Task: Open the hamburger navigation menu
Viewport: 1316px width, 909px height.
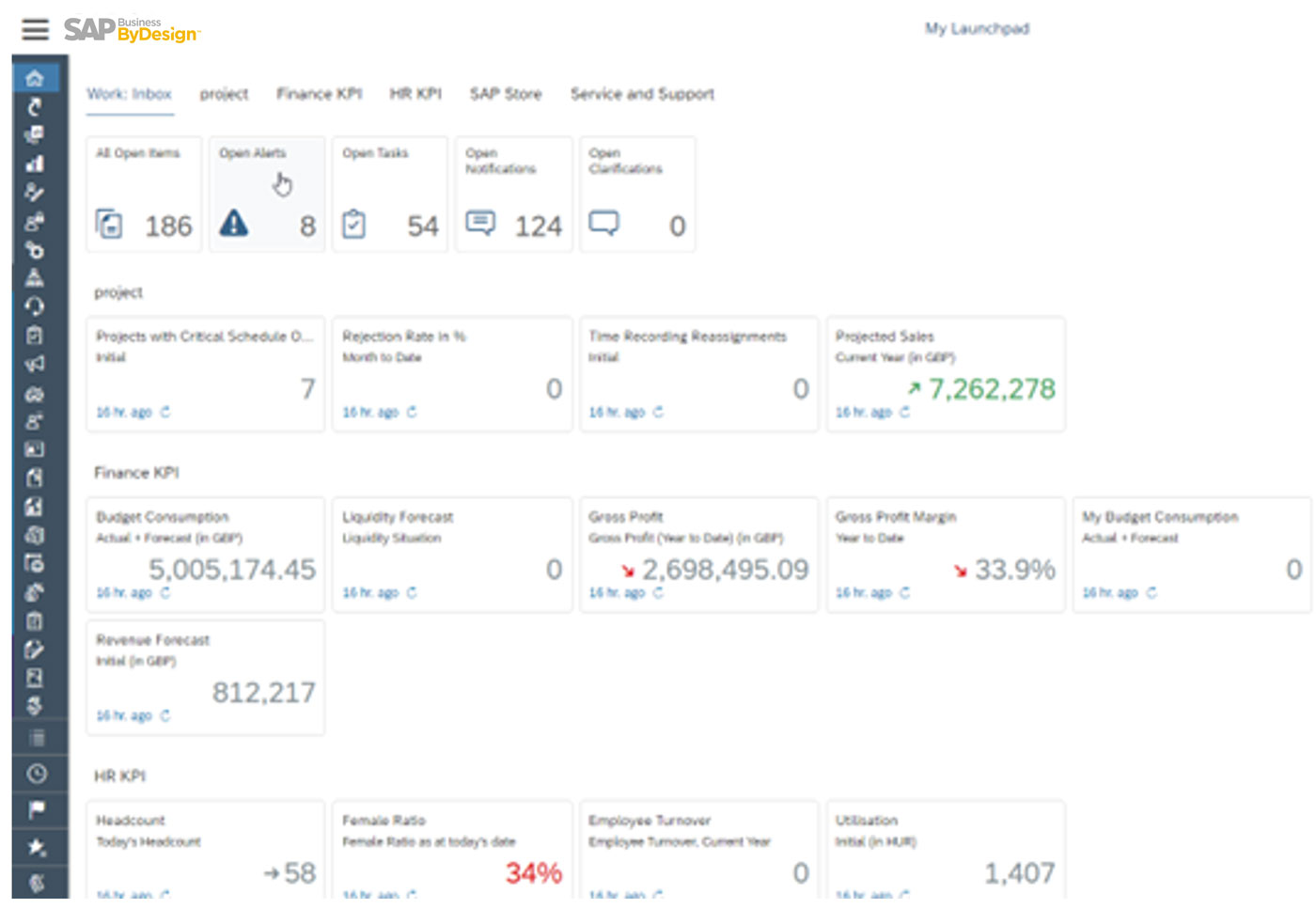Action: 35,29
